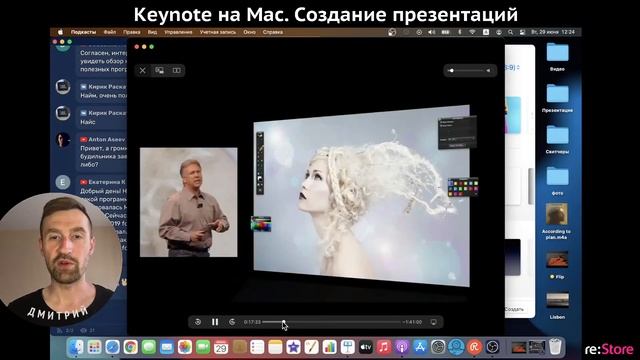This screenshot has width=640, height=360.
Task: Open the Вид menu
Action: click(x=152, y=32)
